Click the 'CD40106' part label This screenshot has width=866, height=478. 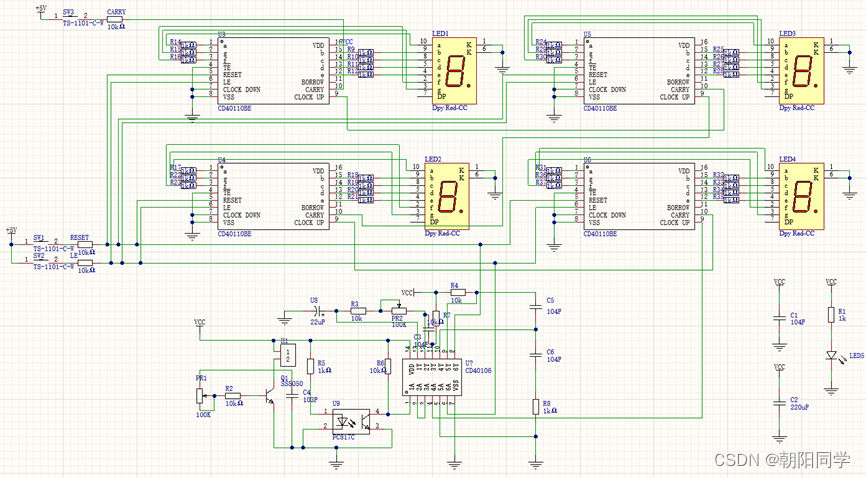click(478, 371)
